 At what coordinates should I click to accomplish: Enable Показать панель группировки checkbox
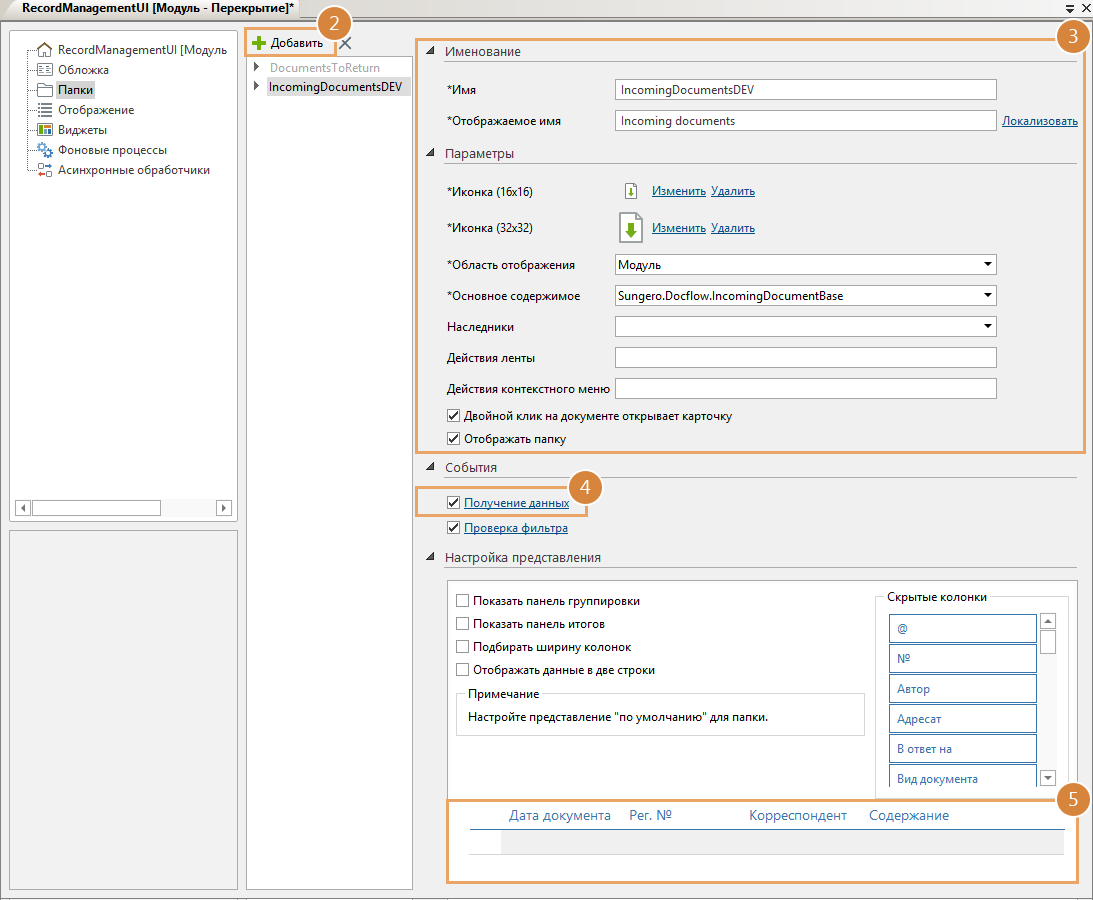coord(462,601)
